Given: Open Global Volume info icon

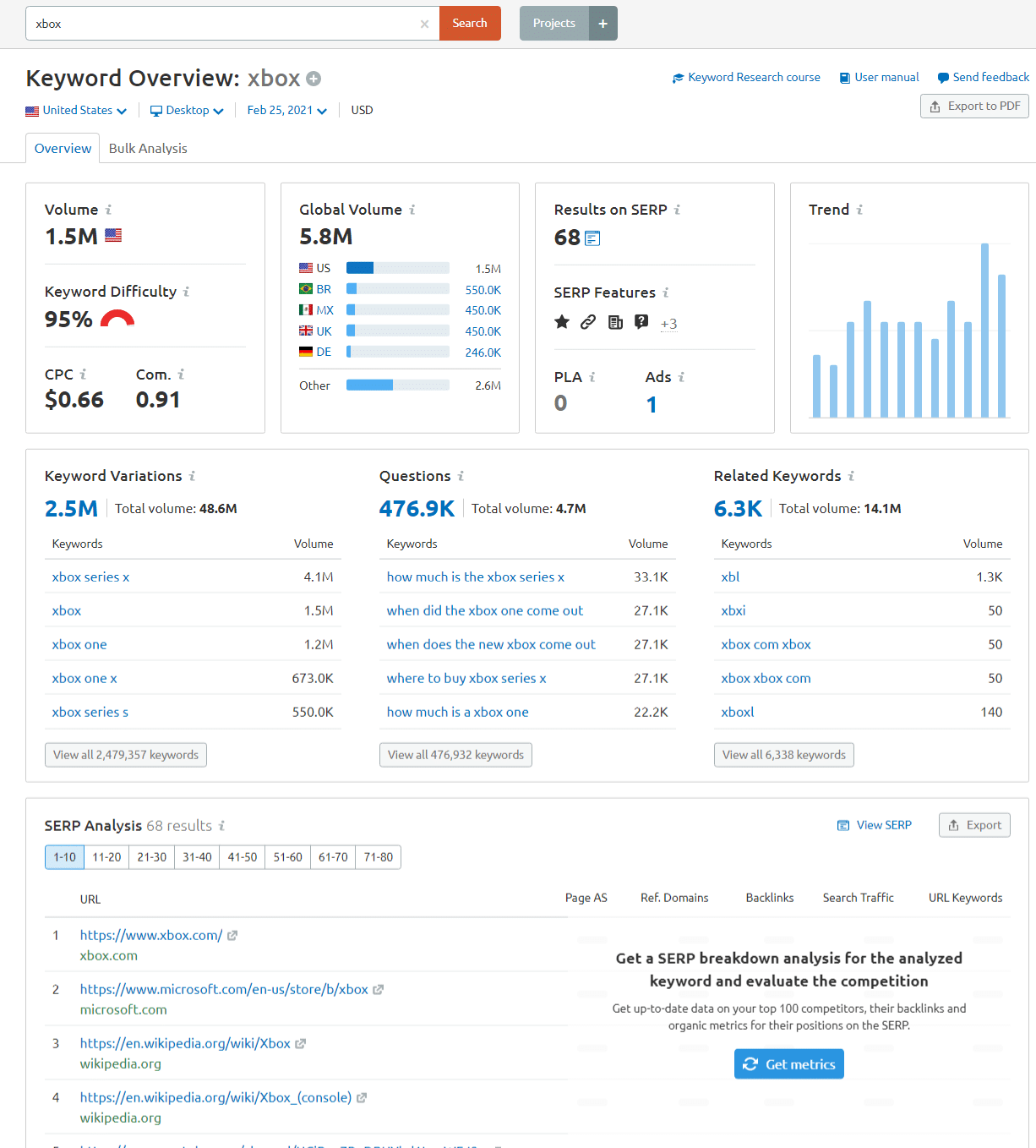Looking at the screenshot, I should (412, 210).
